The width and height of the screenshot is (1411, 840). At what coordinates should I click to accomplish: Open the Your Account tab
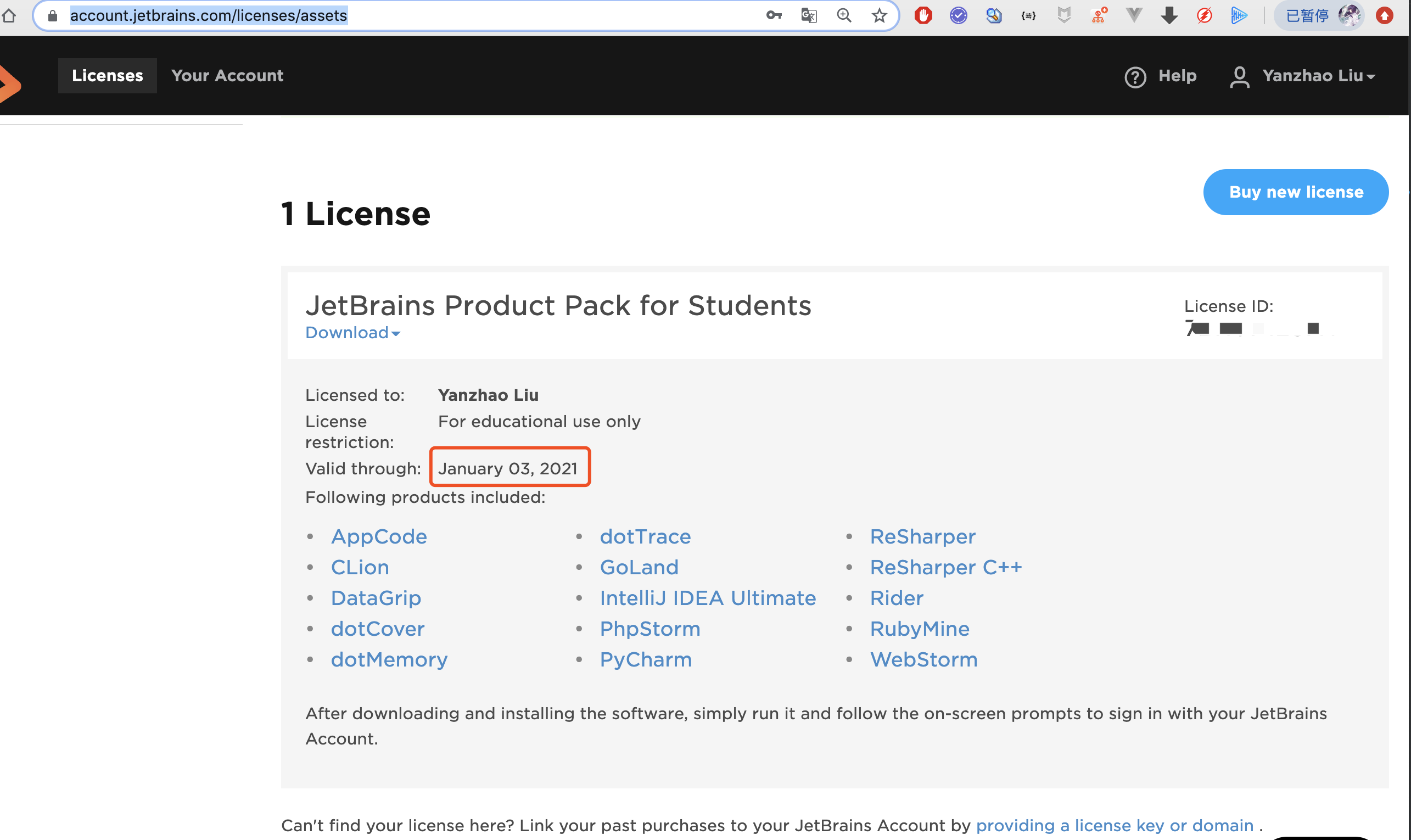227,76
